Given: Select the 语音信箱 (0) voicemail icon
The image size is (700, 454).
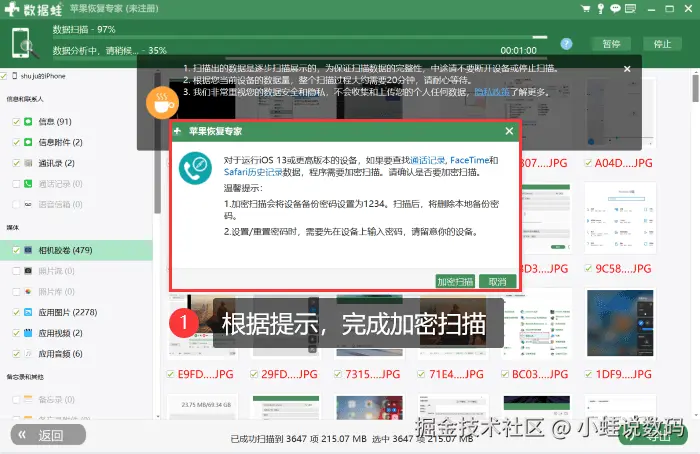Looking at the screenshot, I should (x=28, y=204).
